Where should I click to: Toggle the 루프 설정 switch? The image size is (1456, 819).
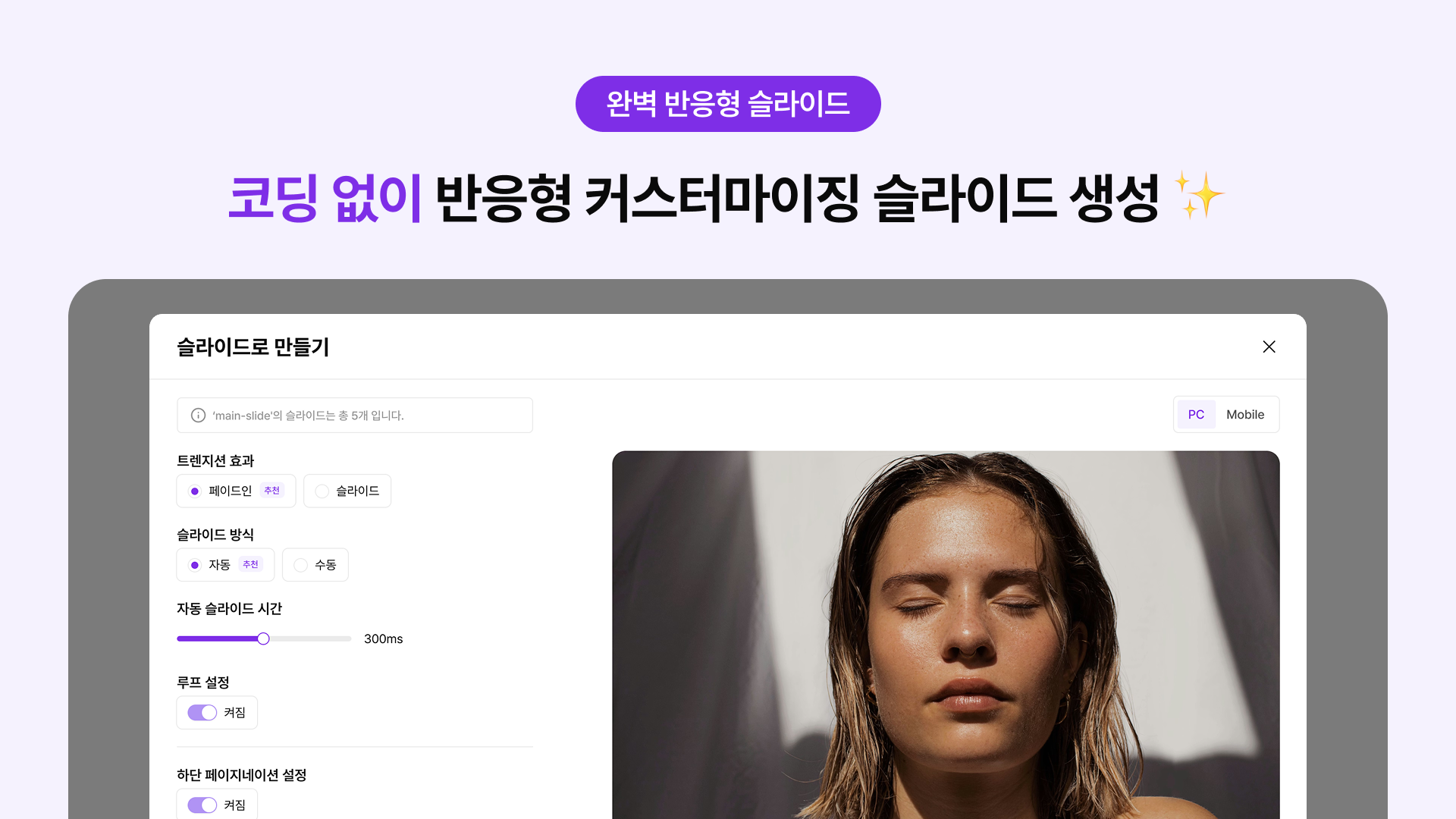[202, 713]
